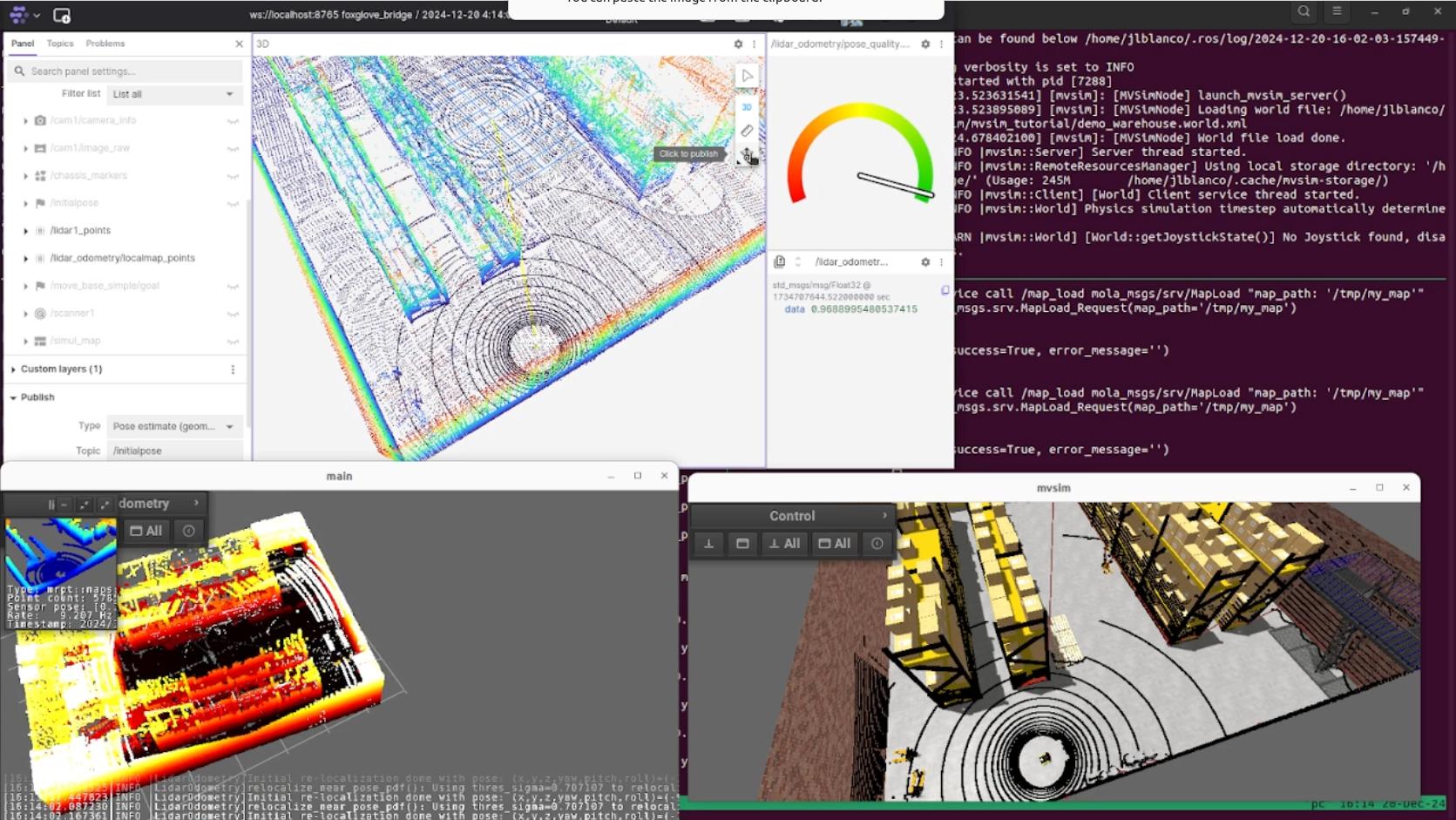Focus the Search panel settings field
The image size is (1456, 820).
[x=126, y=71]
